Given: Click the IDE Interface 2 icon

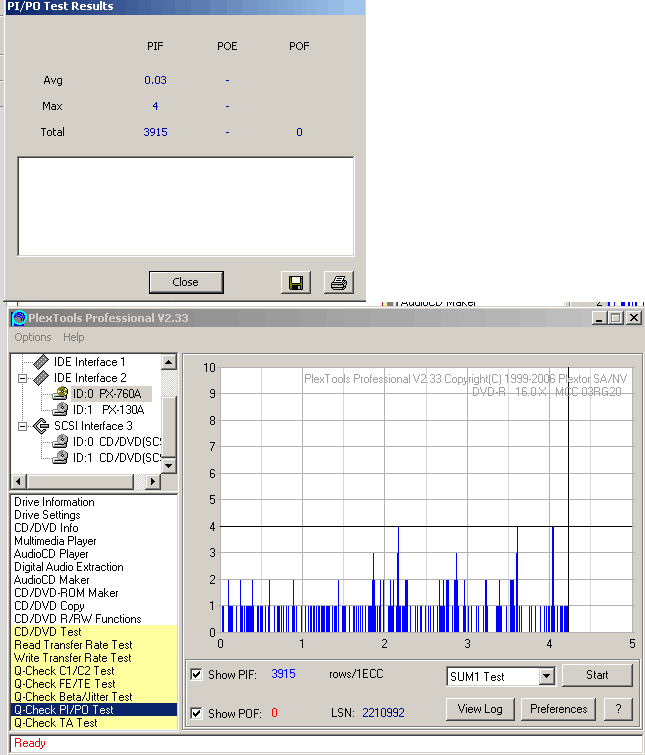Looking at the screenshot, I should click(x=40, y=378).
